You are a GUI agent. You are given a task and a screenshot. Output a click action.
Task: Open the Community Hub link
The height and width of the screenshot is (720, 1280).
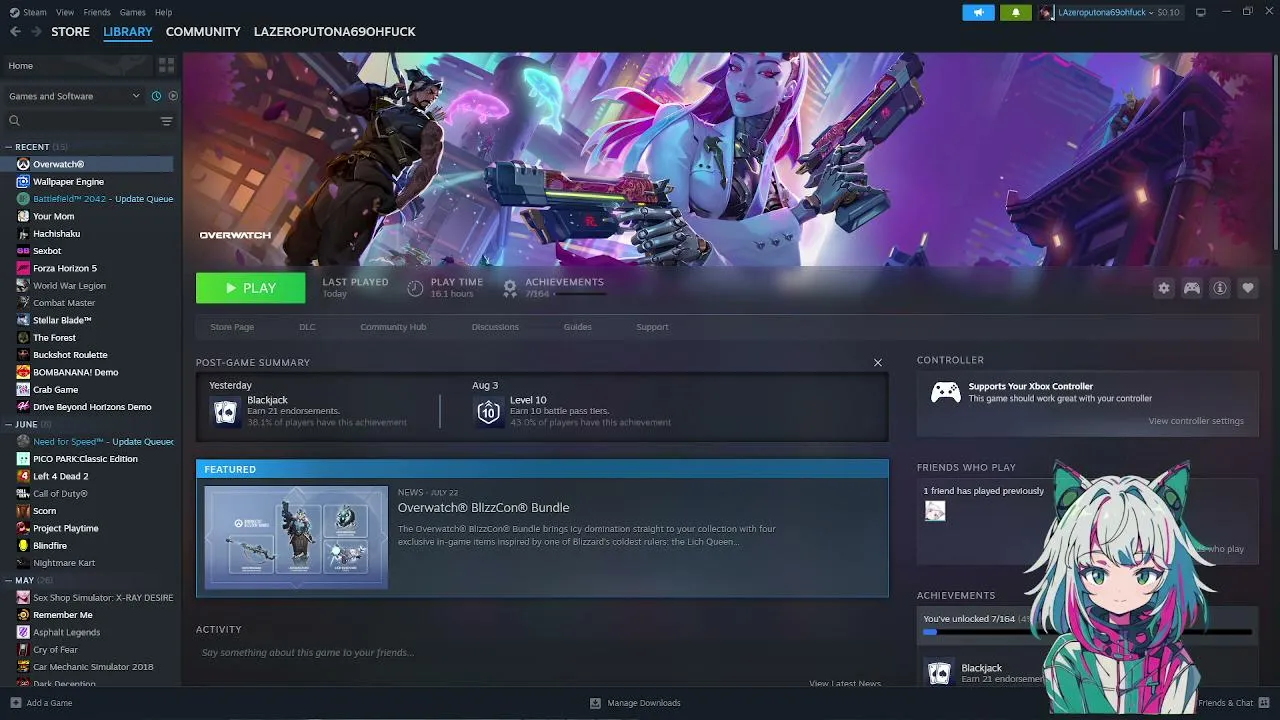393,327
